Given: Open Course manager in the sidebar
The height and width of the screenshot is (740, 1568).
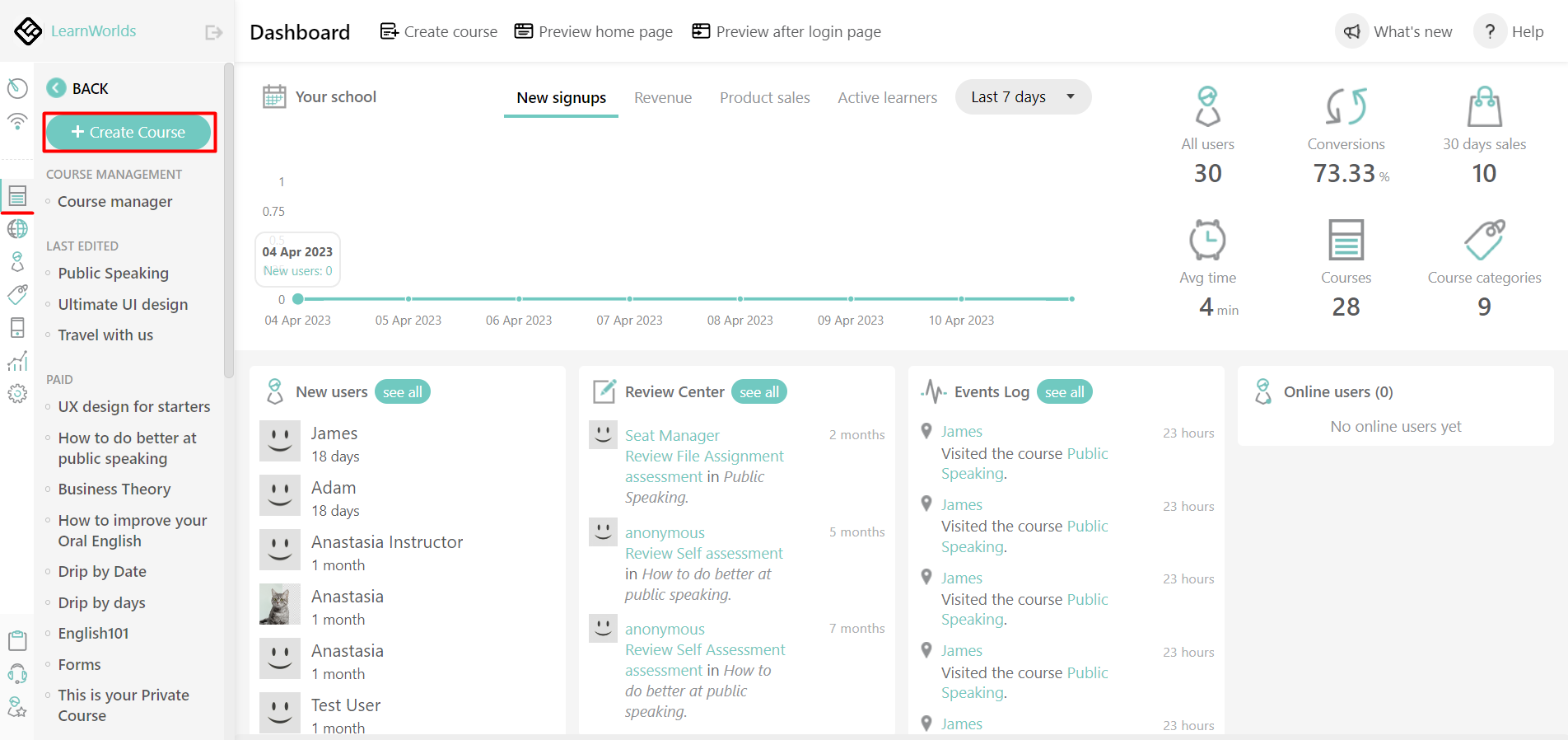Looking at the screenshot, I should 114,202.
